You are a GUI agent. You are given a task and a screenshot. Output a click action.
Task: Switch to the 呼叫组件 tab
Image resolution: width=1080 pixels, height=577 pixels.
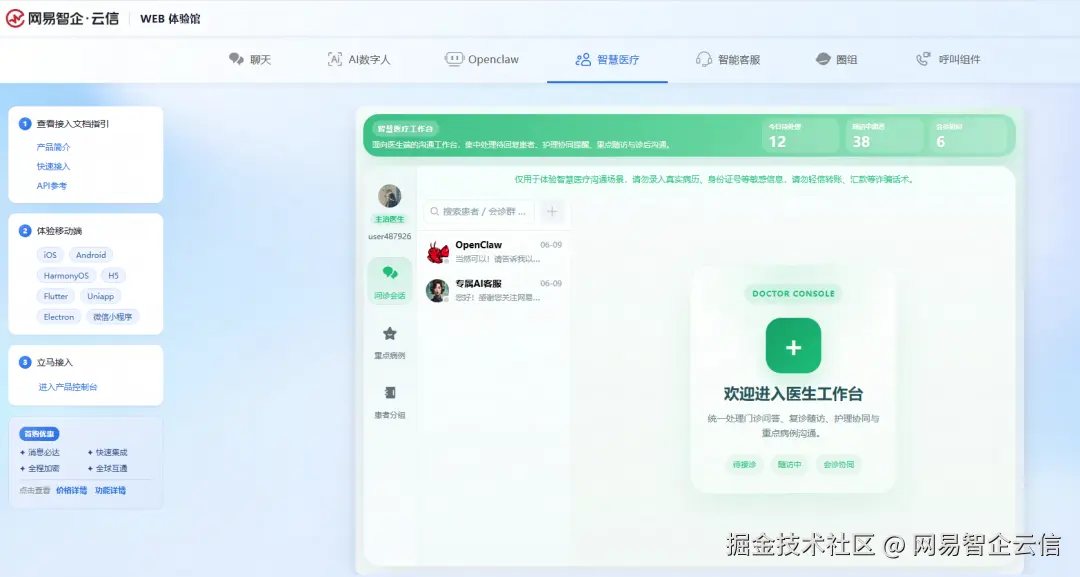coord(948,60)
